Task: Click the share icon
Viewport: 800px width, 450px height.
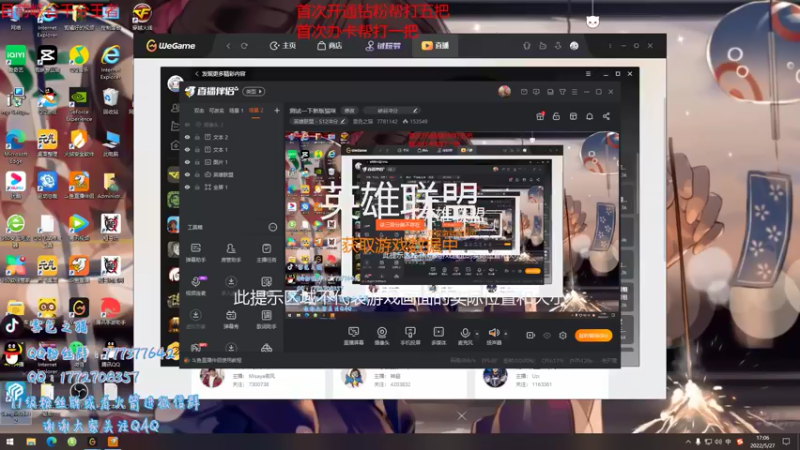Action: point(606,116)
